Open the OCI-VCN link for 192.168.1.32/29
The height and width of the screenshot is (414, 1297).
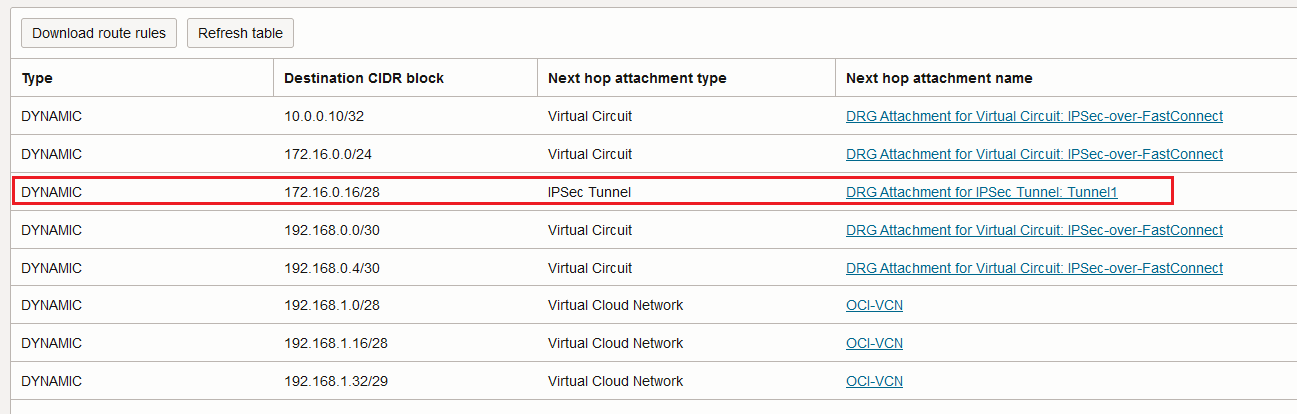874,382
